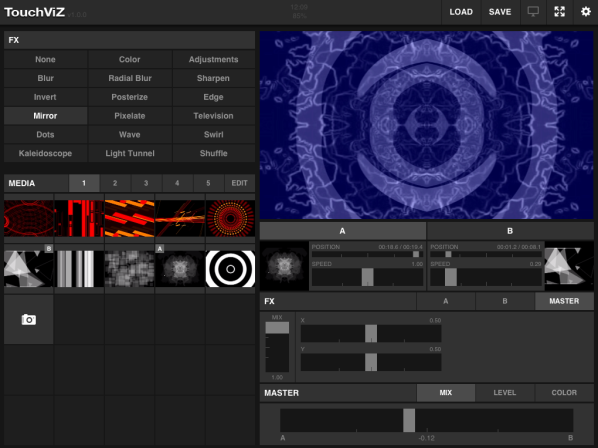Image resolution: width=598 pixels, height=448 pixels.
Task: Toggle fullscreen preview icon
Action: click(x=559, y=12)
